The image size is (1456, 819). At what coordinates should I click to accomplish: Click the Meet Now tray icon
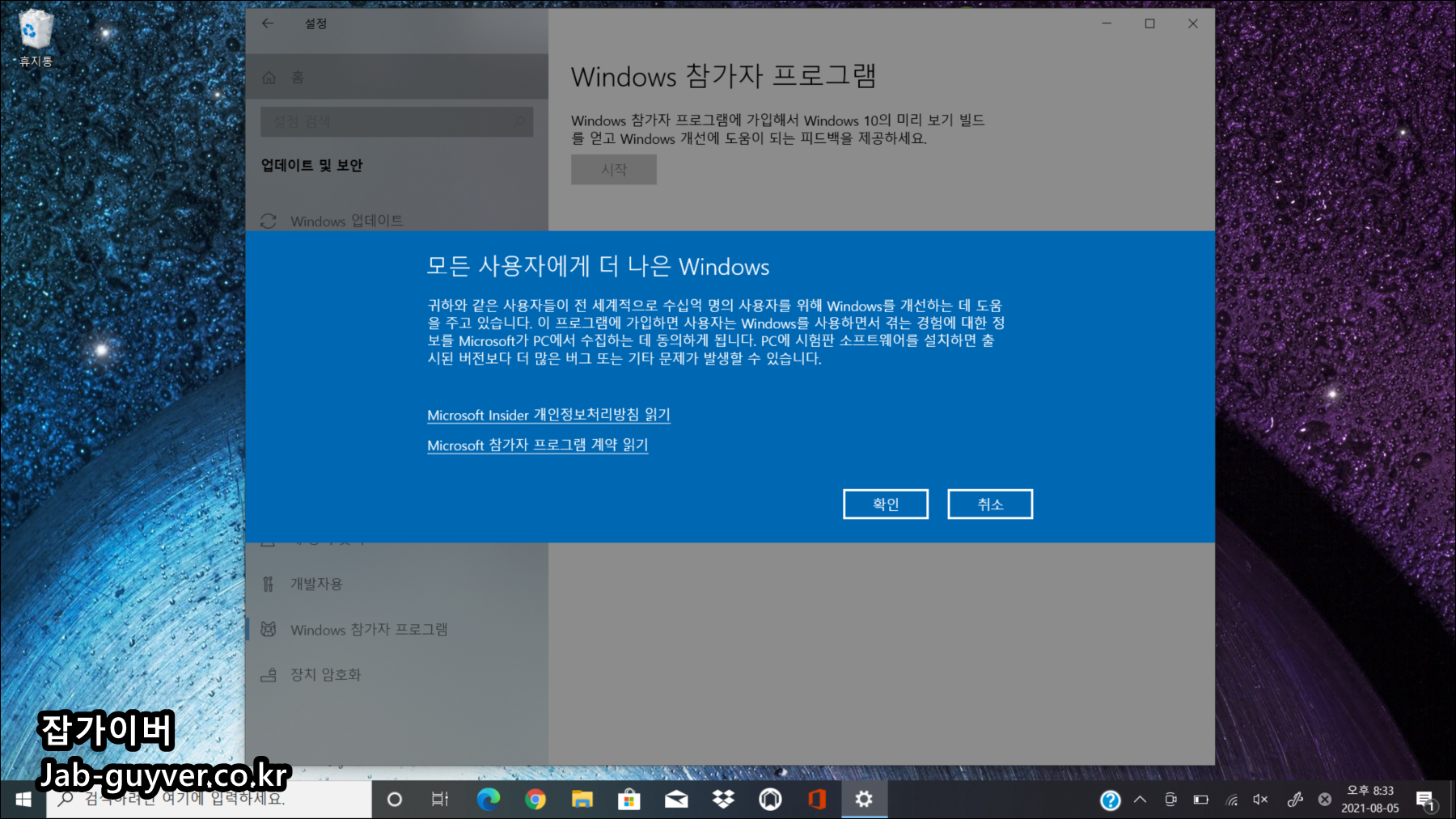point(1170,800)
